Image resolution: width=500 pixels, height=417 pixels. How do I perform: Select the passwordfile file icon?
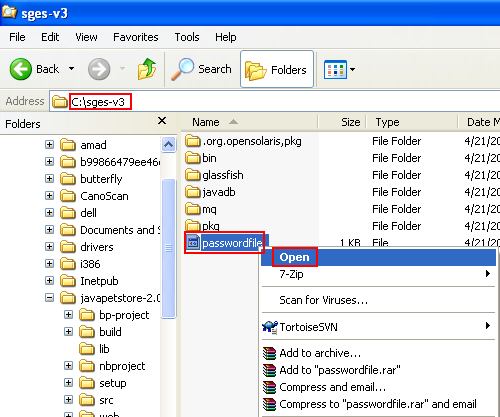(193, 243)
